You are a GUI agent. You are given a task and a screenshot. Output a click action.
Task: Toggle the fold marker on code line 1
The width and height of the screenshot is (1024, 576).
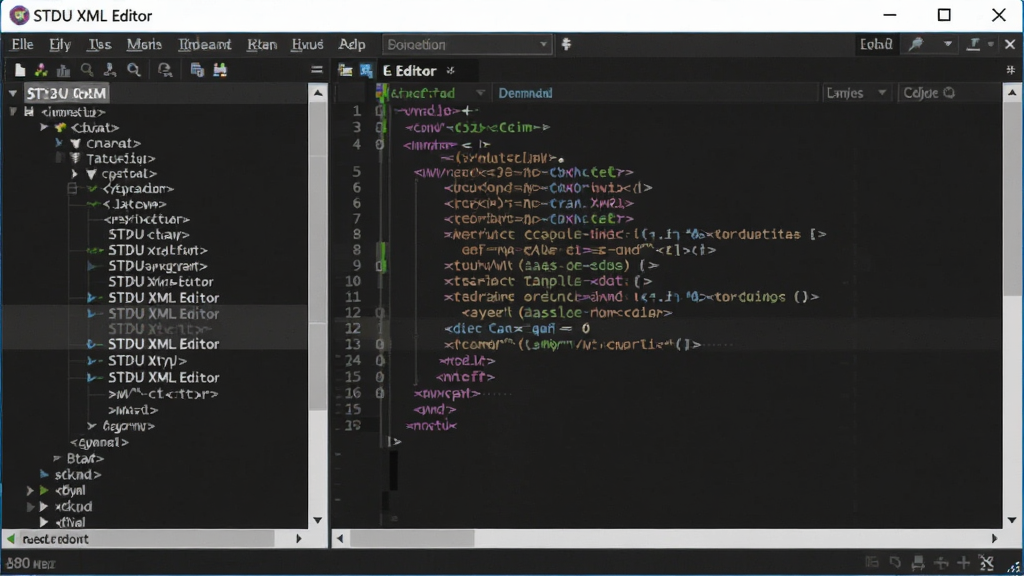coord(379,111)
